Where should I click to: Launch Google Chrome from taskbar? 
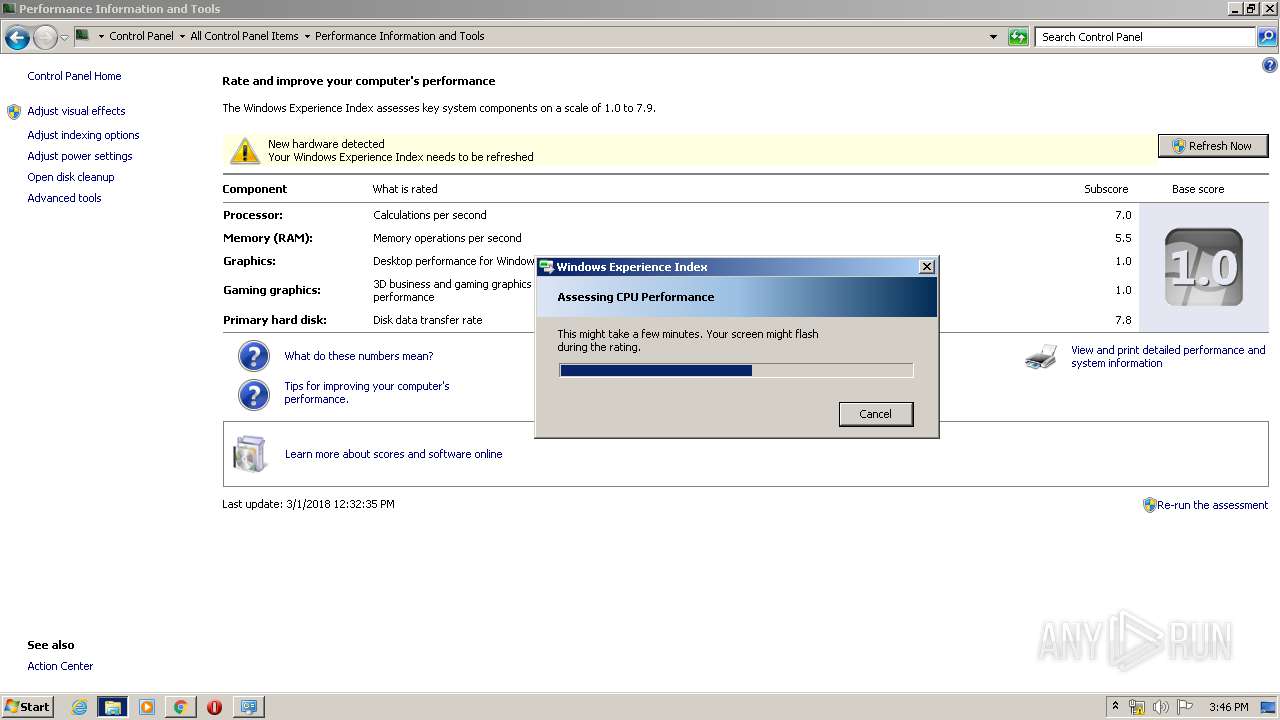180,707
